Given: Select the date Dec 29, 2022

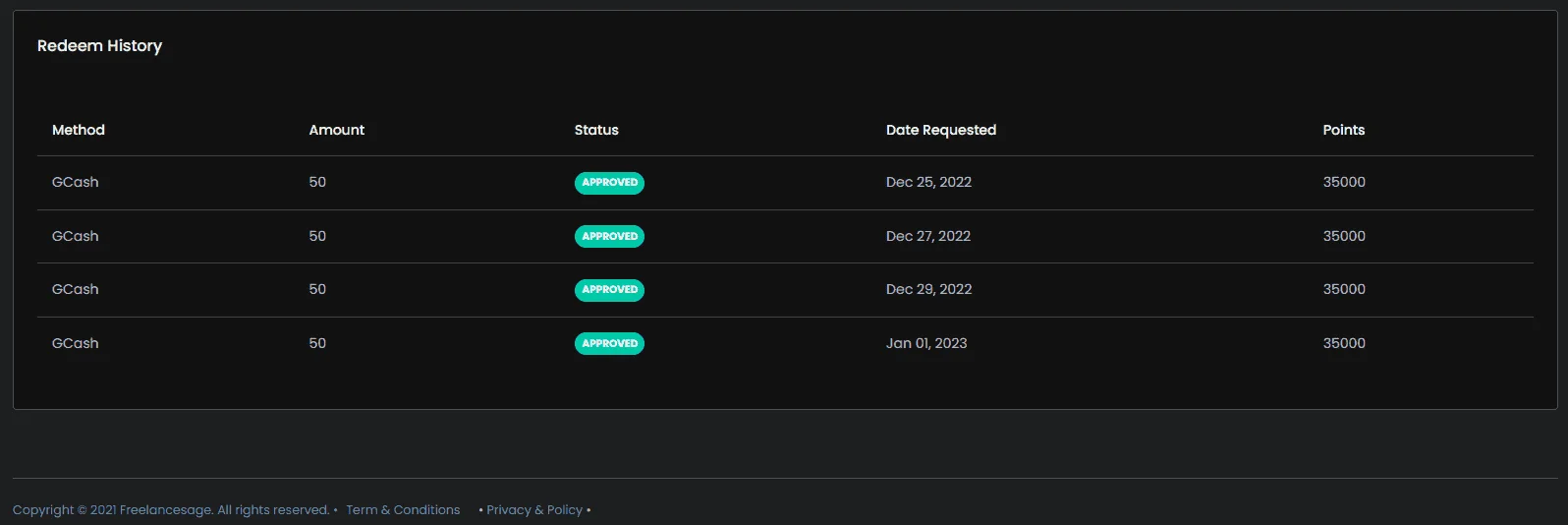Looking at the screenshot, I should pyautogui.click(x=928, y=289).
